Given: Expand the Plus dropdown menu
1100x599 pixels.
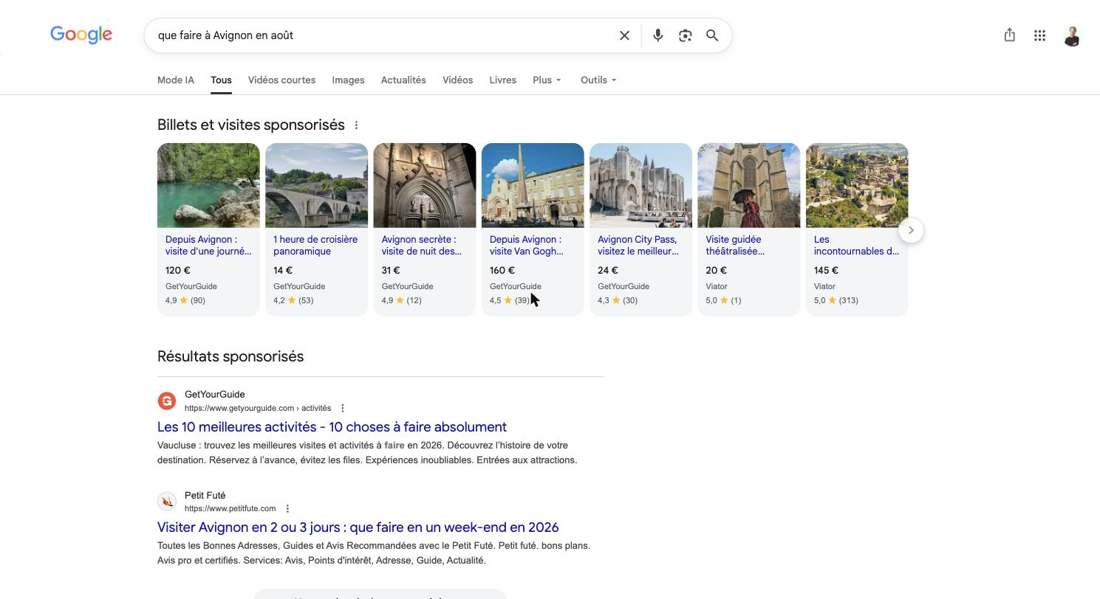Looking at the screenshot, I should click(x=546, y=80).
